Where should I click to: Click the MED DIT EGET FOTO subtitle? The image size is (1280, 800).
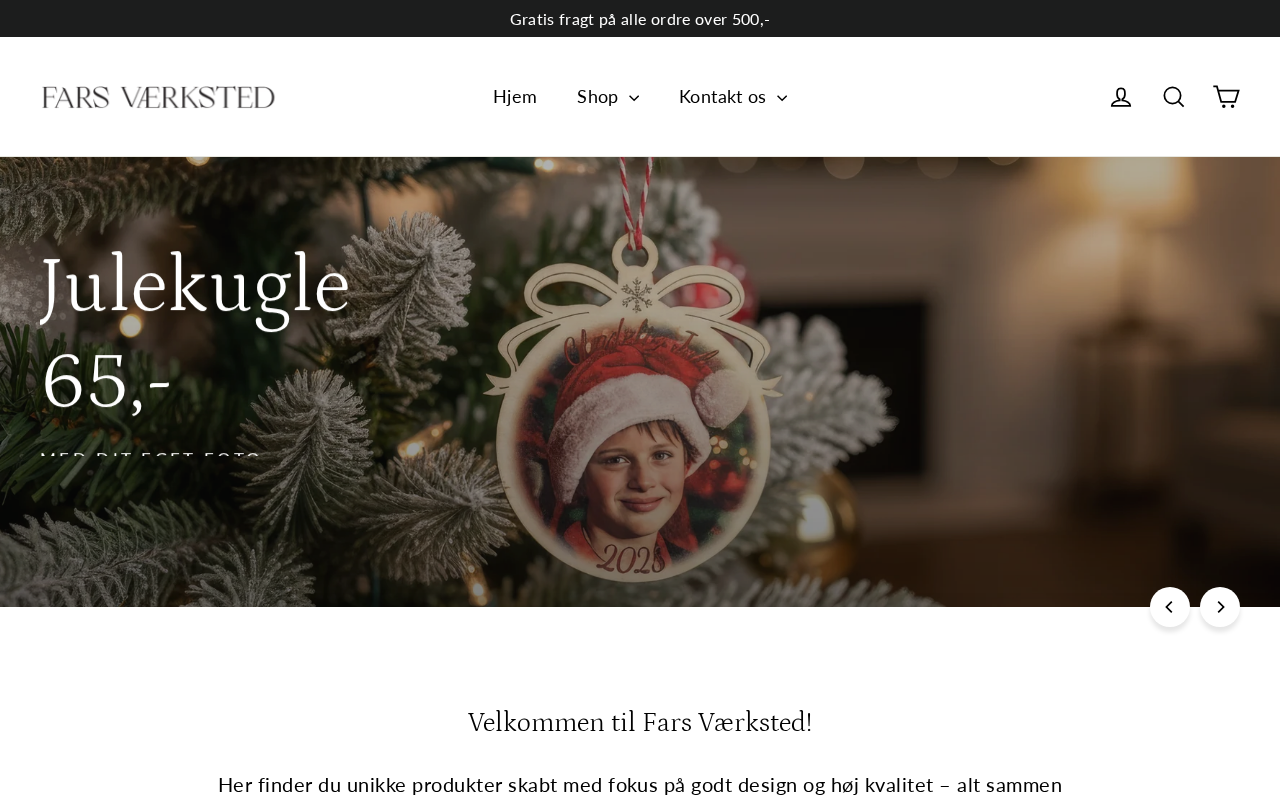tap(150, 459)
